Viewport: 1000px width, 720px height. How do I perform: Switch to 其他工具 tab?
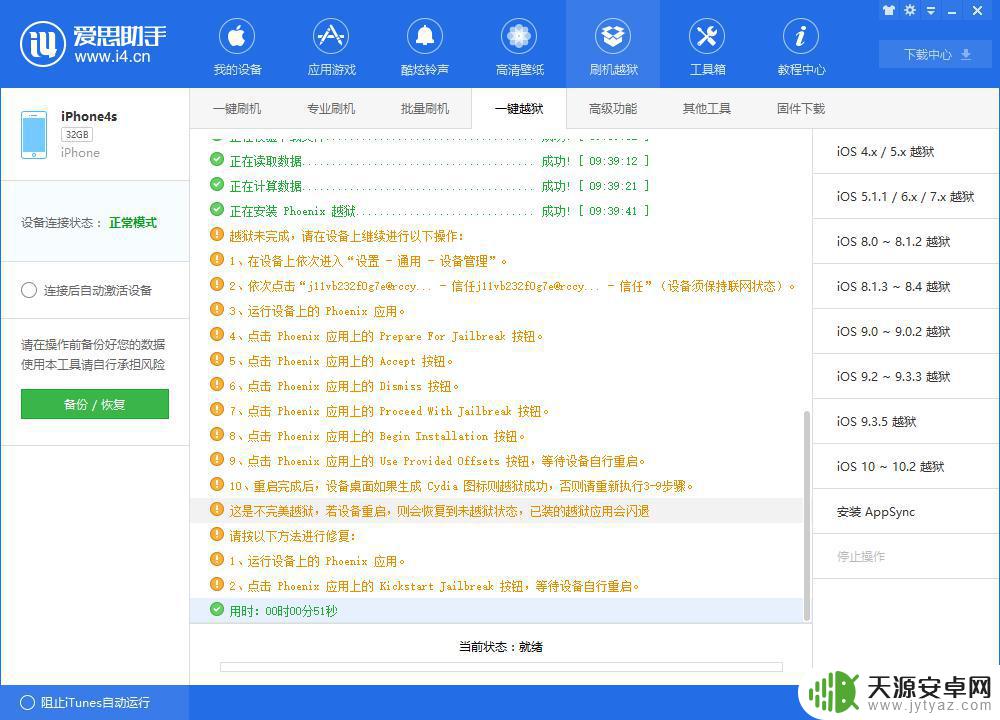tap(707, 109)
